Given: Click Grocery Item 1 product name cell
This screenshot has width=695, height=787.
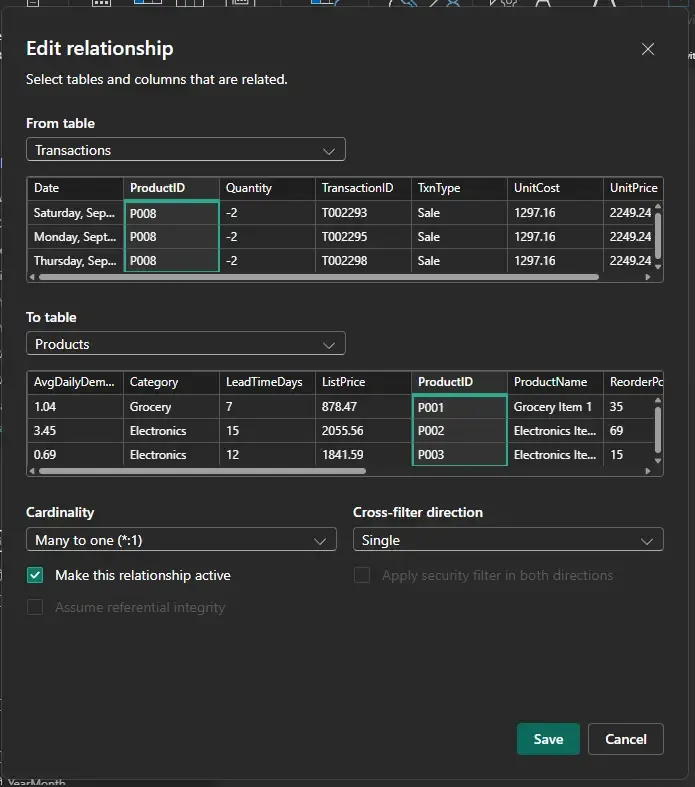Looking at the screenshot, I should tap(555, 407).
